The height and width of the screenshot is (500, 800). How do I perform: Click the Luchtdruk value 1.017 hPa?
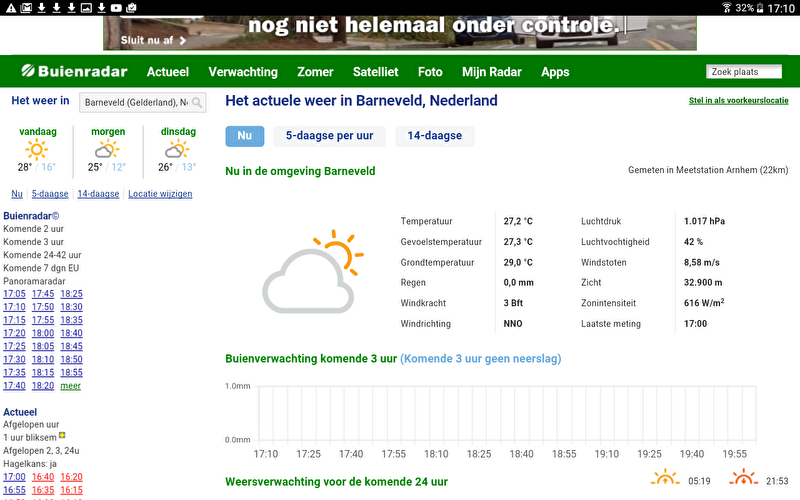click(x=705, y=221)
